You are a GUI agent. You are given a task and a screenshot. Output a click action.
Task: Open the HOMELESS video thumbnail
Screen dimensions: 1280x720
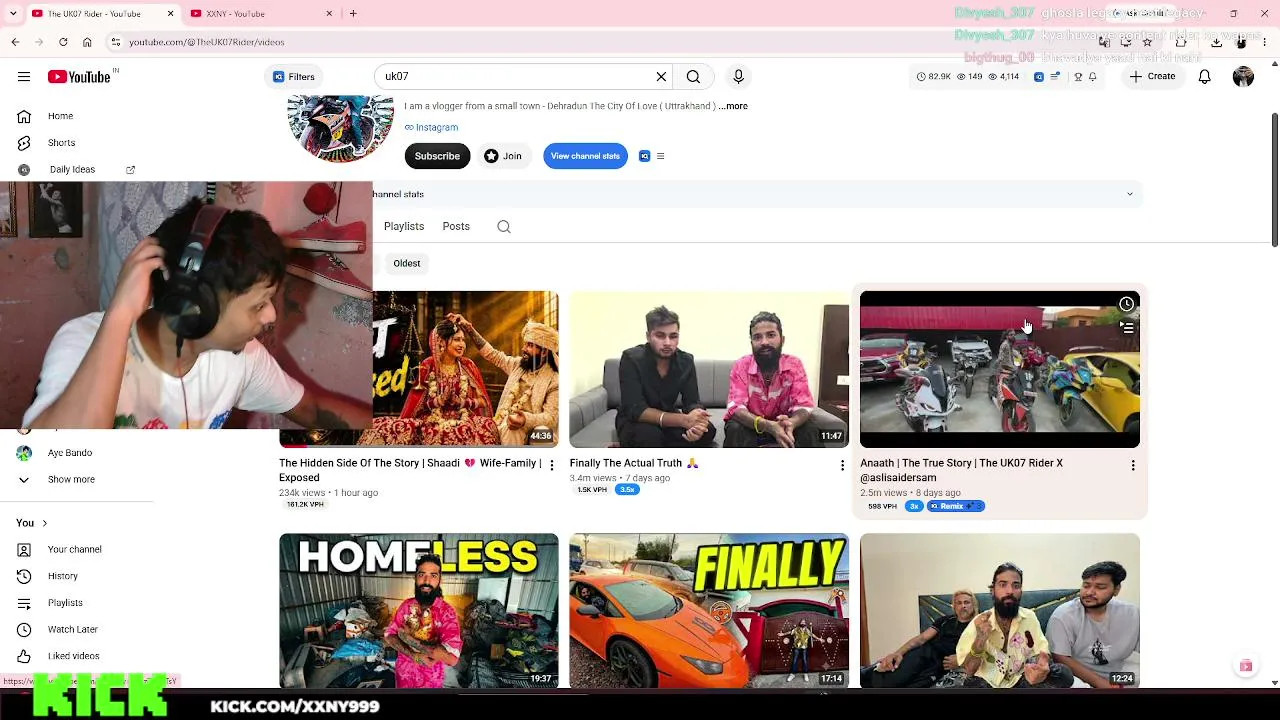pos(419,610)
